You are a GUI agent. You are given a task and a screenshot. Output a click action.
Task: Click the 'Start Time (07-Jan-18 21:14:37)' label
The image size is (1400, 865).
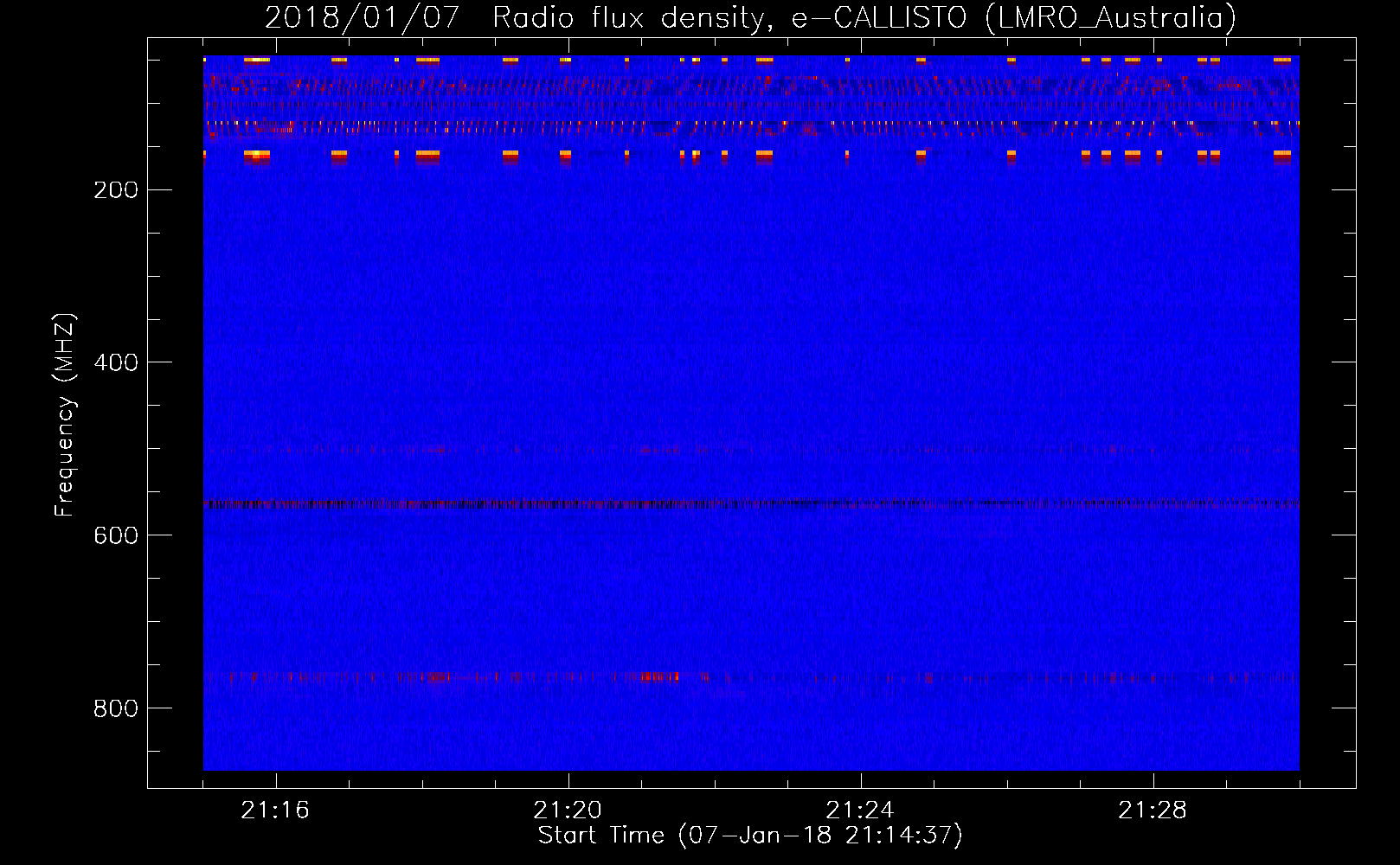pyautogui.click(x=750, y=836)
